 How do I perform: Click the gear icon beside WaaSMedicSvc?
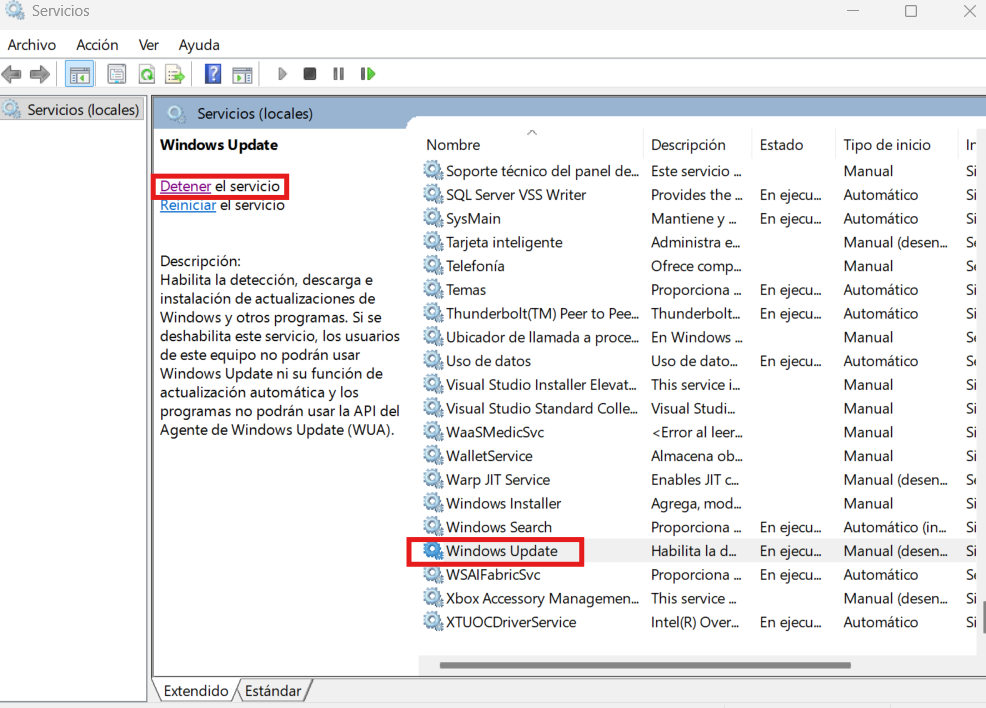tap(433, 431)
